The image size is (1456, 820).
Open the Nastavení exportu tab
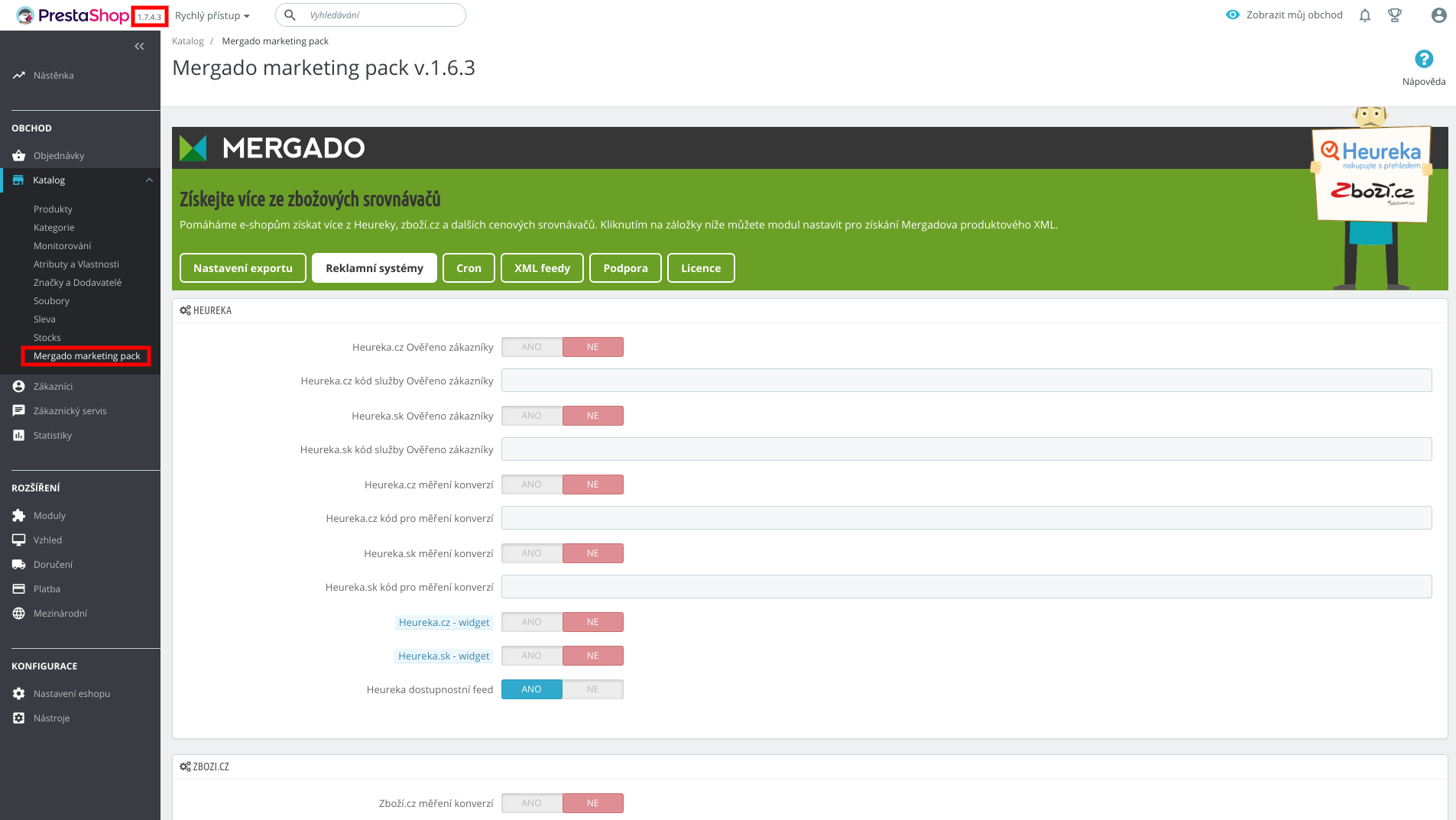pyautogui.click(x=243, y=268)
